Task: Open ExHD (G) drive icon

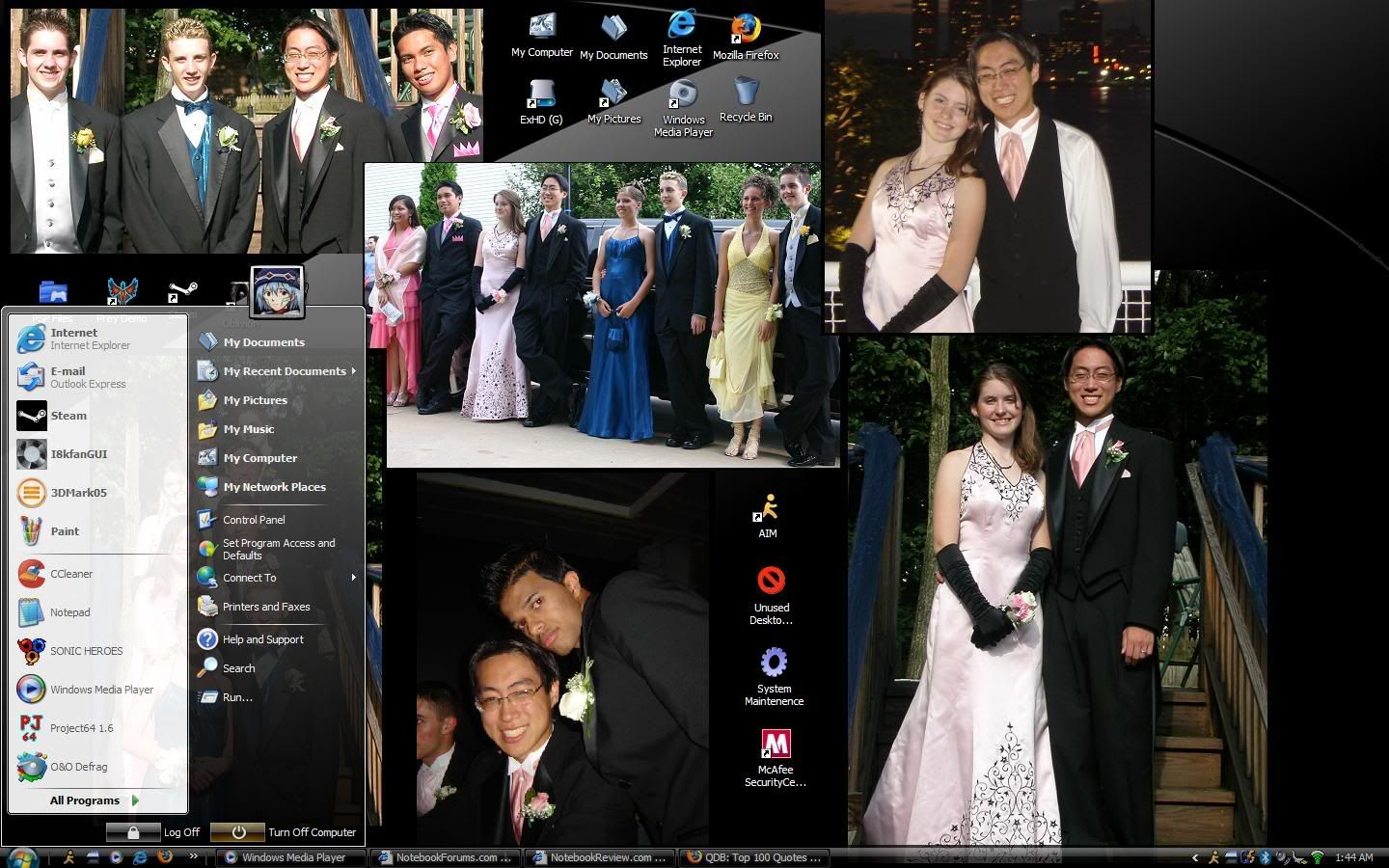Action: 541,102
